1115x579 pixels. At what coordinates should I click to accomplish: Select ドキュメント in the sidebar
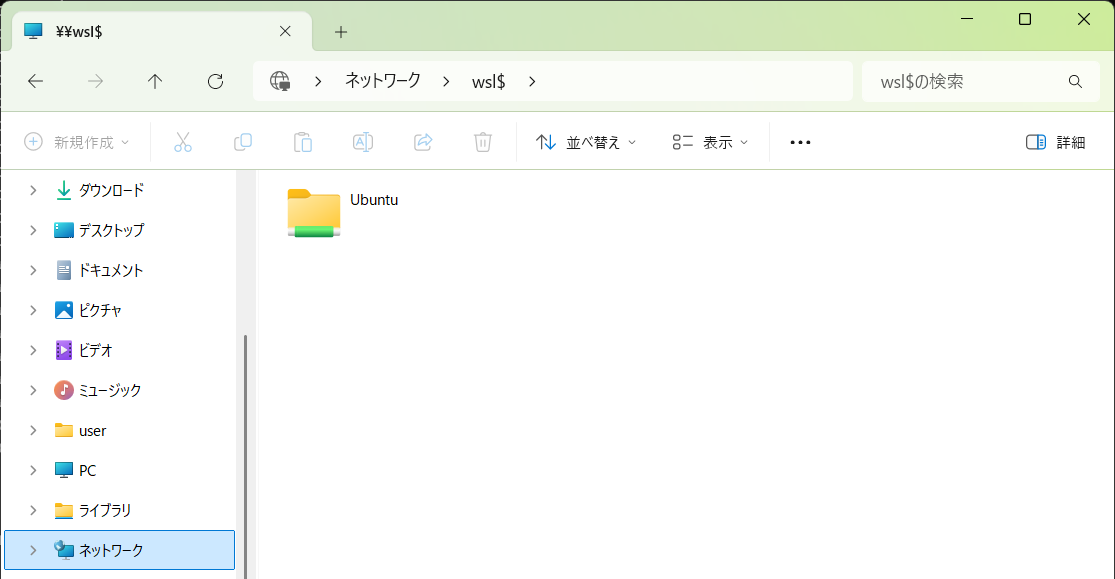(111, 270)
